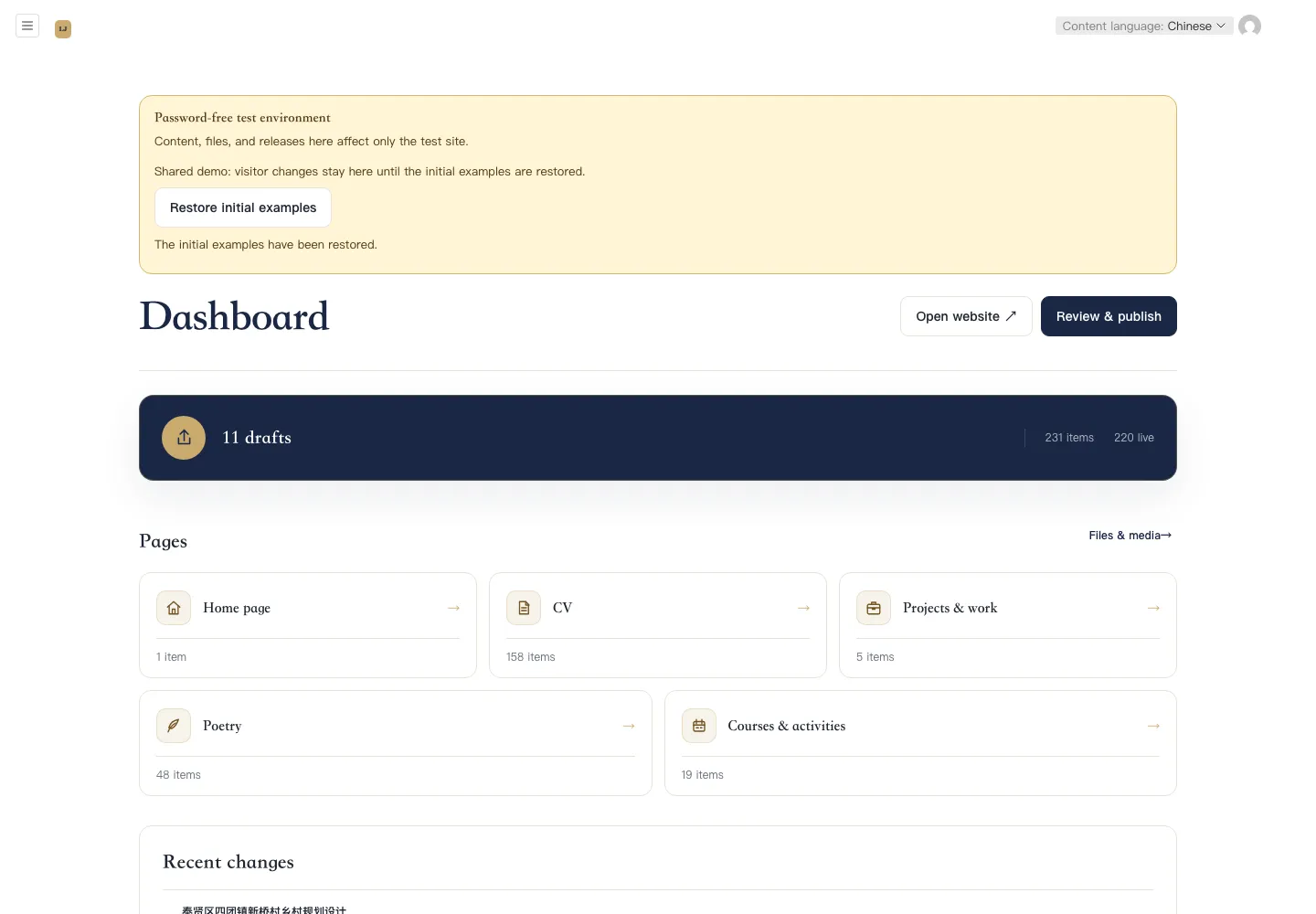Image resolution: width=1316 pixels, height=914 pixels.
Task: Click Review & publish button
Action: pos(1109,316)
